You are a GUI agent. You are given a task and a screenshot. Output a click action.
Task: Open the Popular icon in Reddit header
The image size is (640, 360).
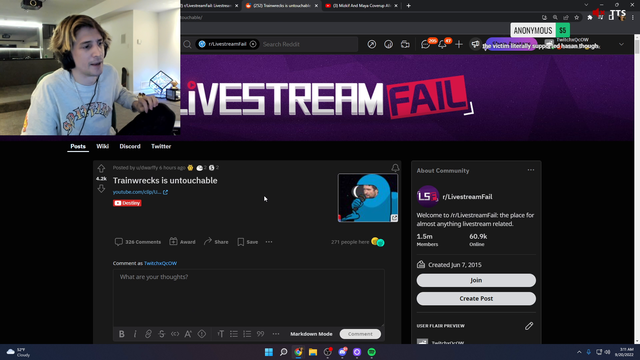[371, 44]
